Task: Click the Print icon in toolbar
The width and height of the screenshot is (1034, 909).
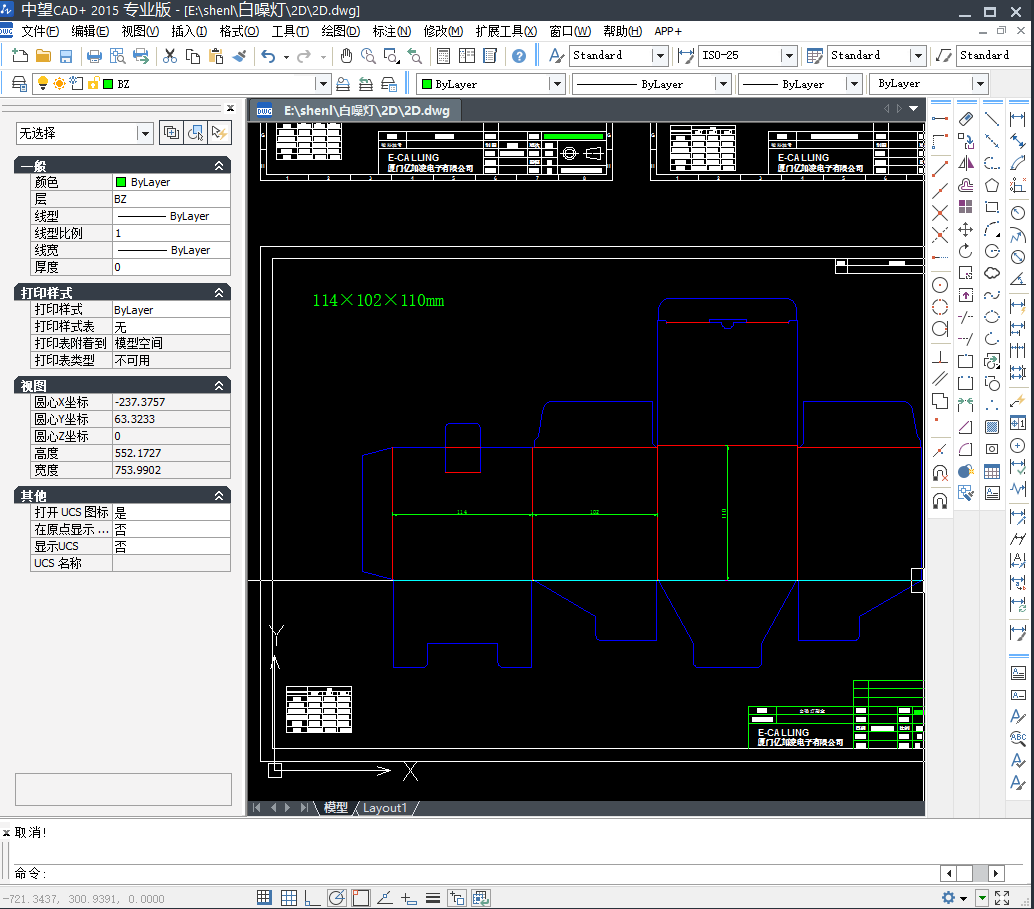Action: tap(94, 56)
